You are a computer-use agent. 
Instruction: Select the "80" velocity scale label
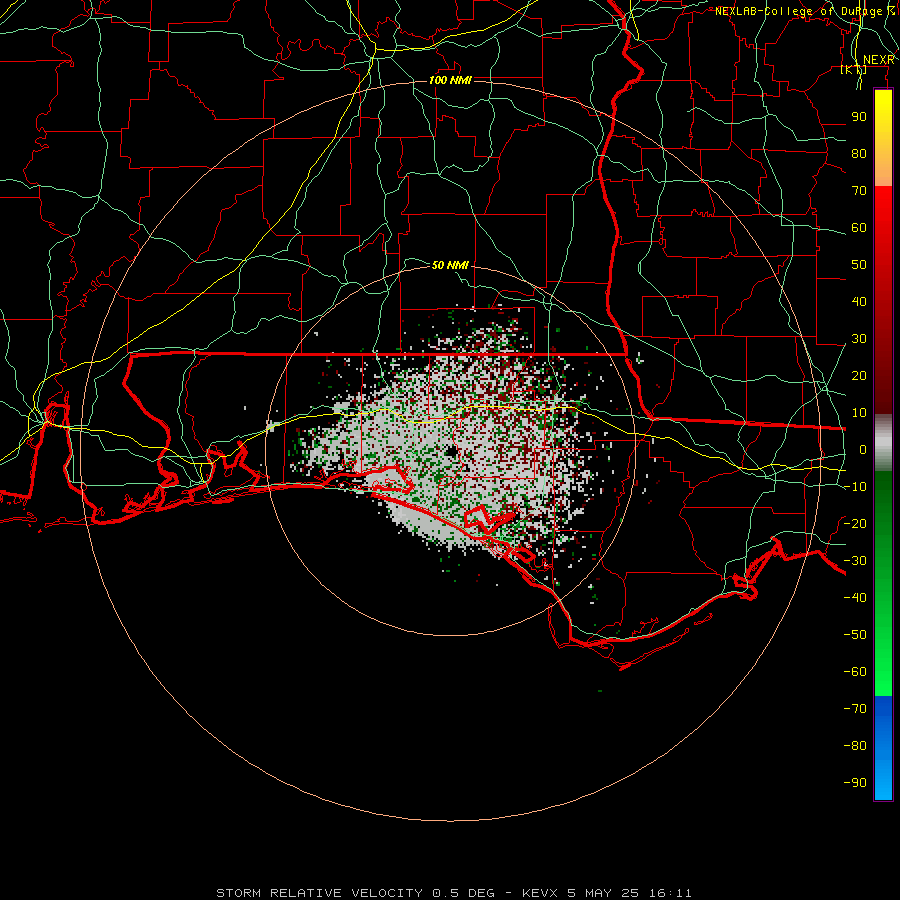click(x=859, y=153)
